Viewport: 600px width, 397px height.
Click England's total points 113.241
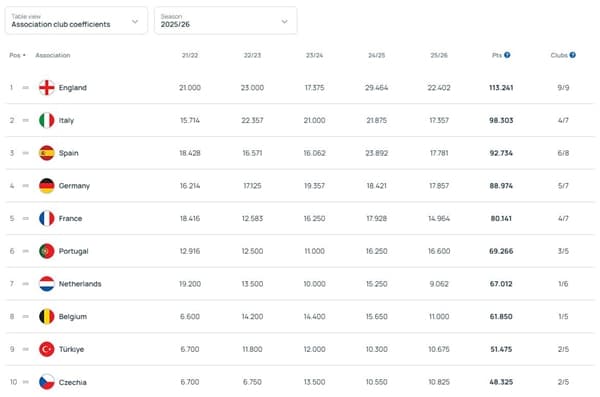[x=501, y=88]
